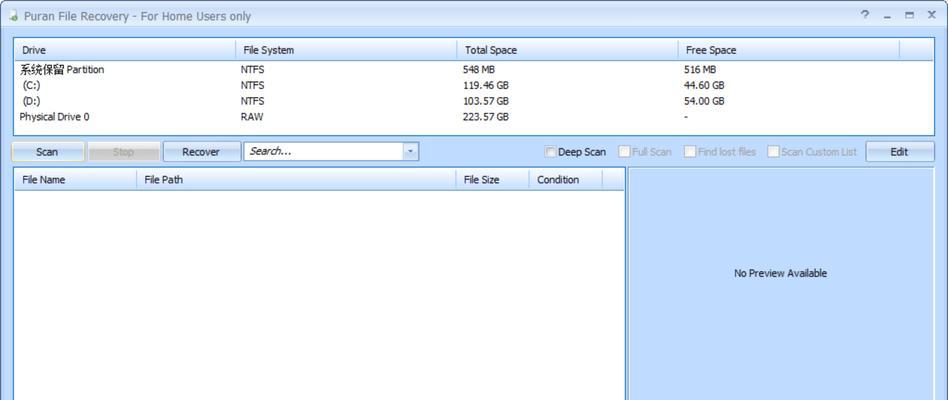Screen dimensions: 948x400
Task: Start a scan with the Scan button
Action: 47,152
